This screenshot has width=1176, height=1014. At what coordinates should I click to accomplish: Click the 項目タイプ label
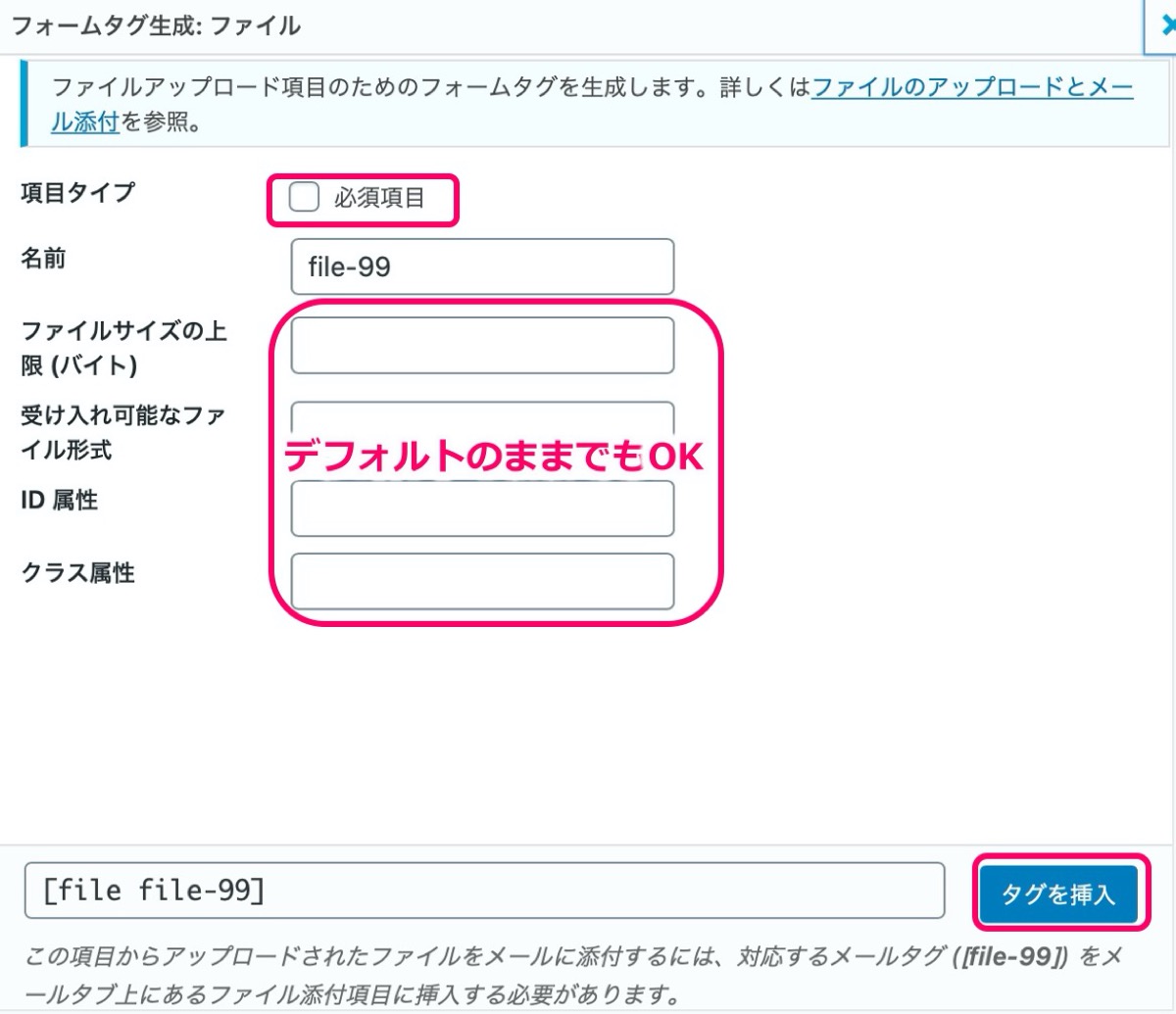[77, 193]
